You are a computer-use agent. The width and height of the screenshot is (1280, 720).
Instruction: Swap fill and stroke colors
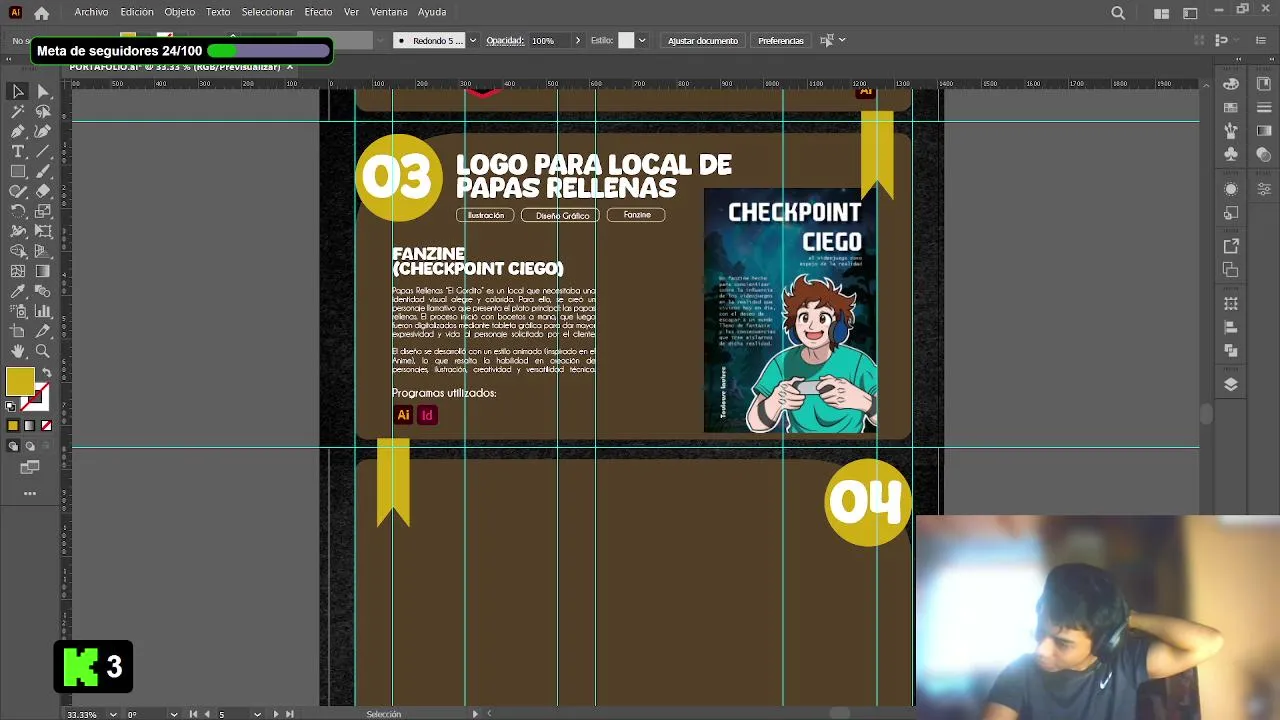46,373
